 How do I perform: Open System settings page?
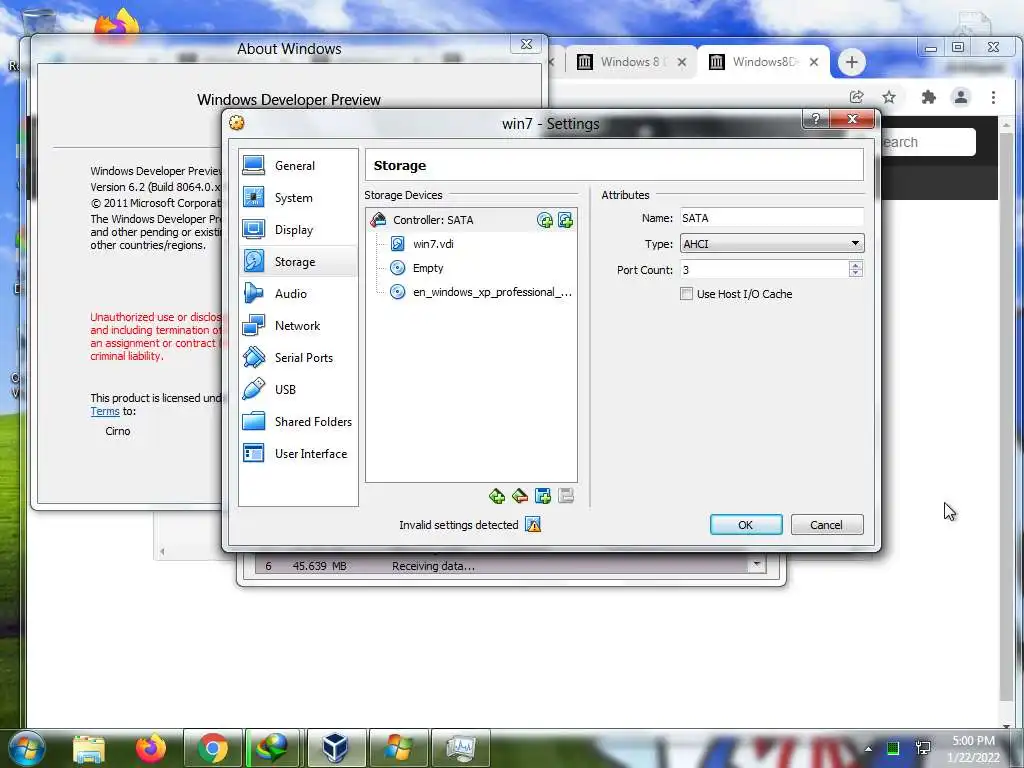point(298,198)
